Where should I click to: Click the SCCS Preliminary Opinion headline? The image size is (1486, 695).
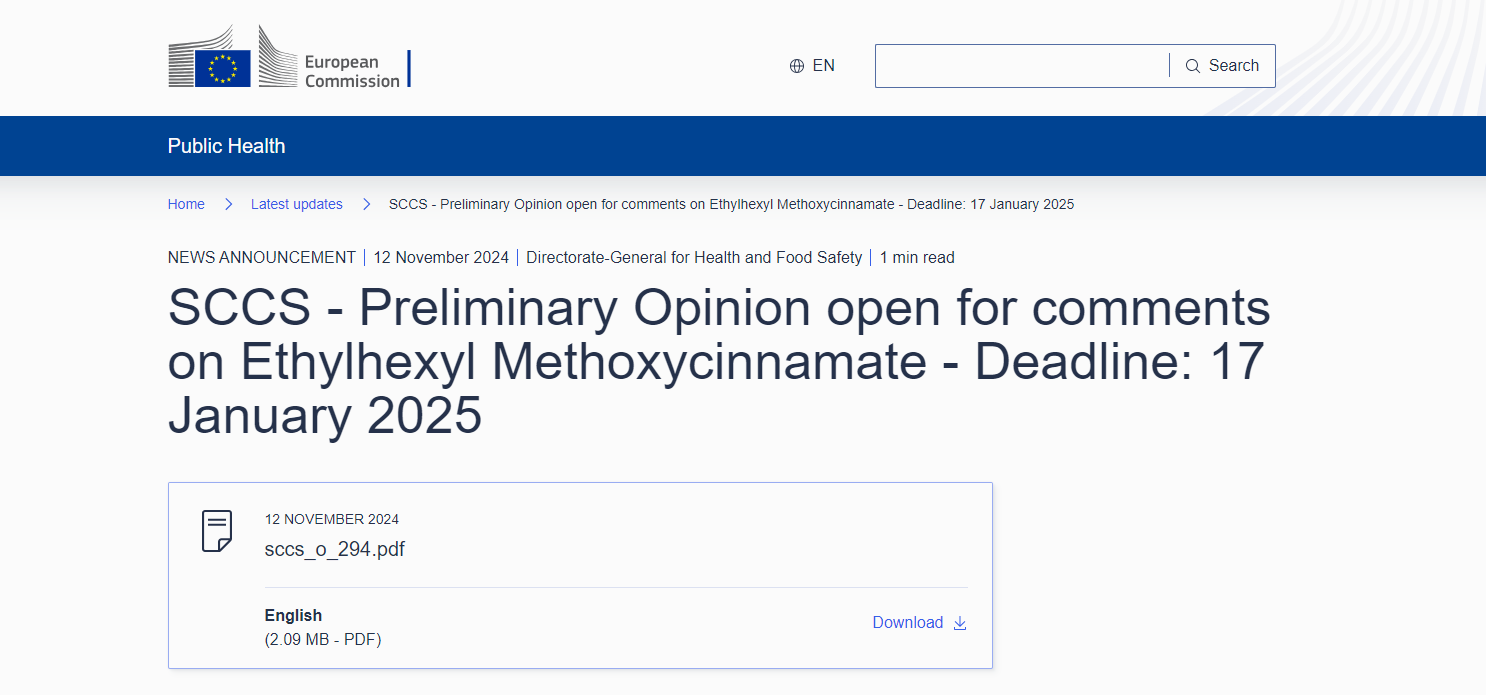pos(718,361)
